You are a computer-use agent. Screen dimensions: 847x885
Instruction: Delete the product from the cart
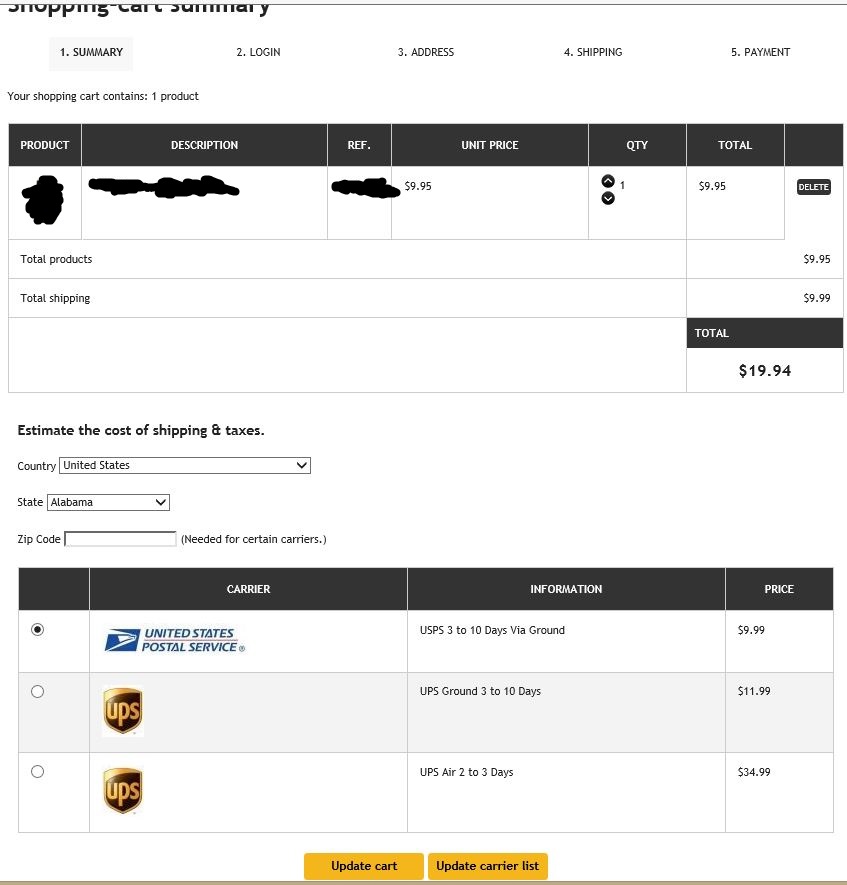813,187
